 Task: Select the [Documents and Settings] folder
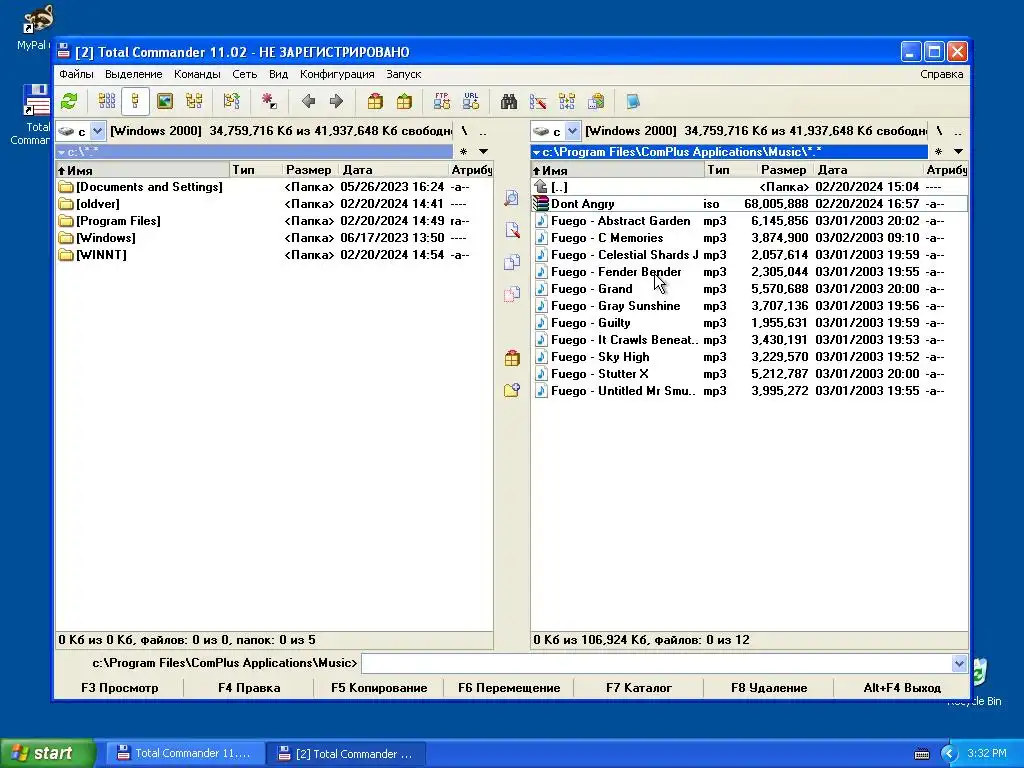pos(274,187)
